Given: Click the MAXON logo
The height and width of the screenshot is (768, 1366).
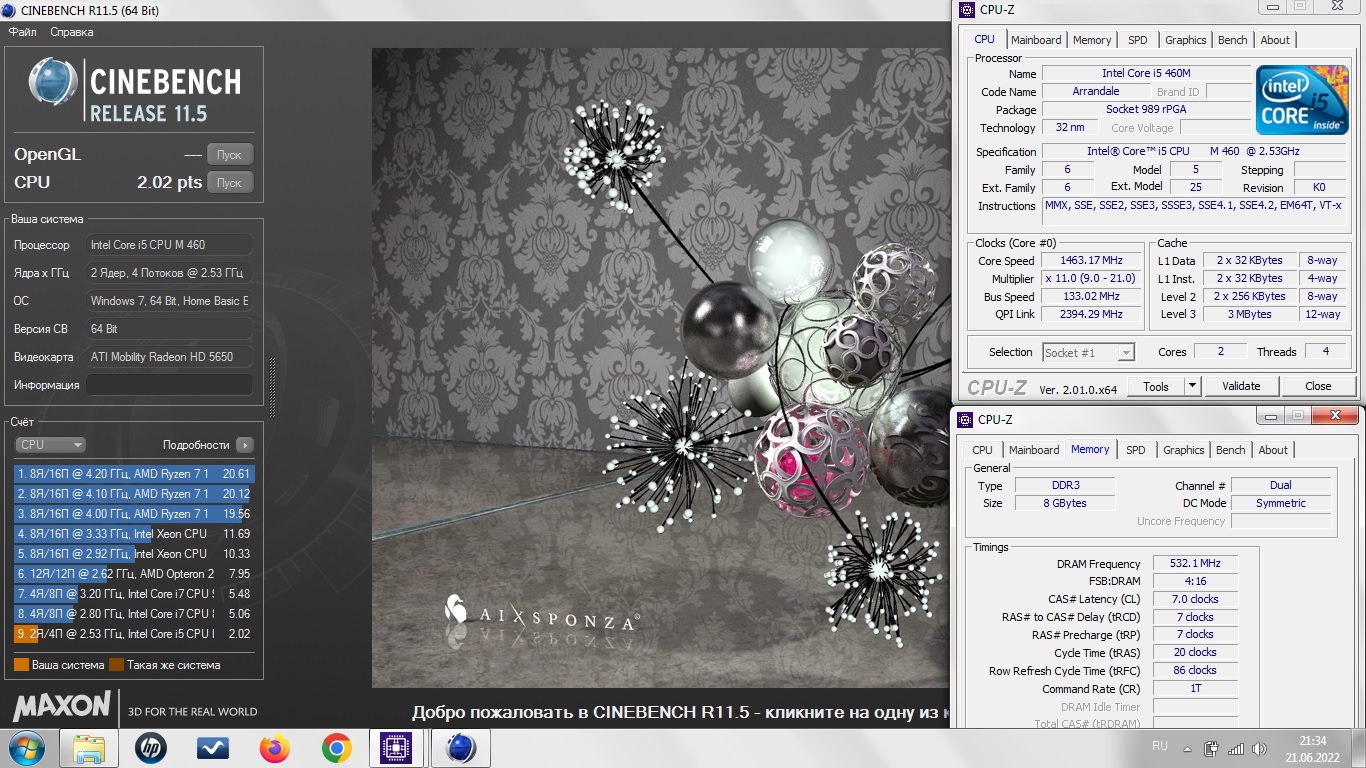Looking at the screenshot, I should pos(61,706).
